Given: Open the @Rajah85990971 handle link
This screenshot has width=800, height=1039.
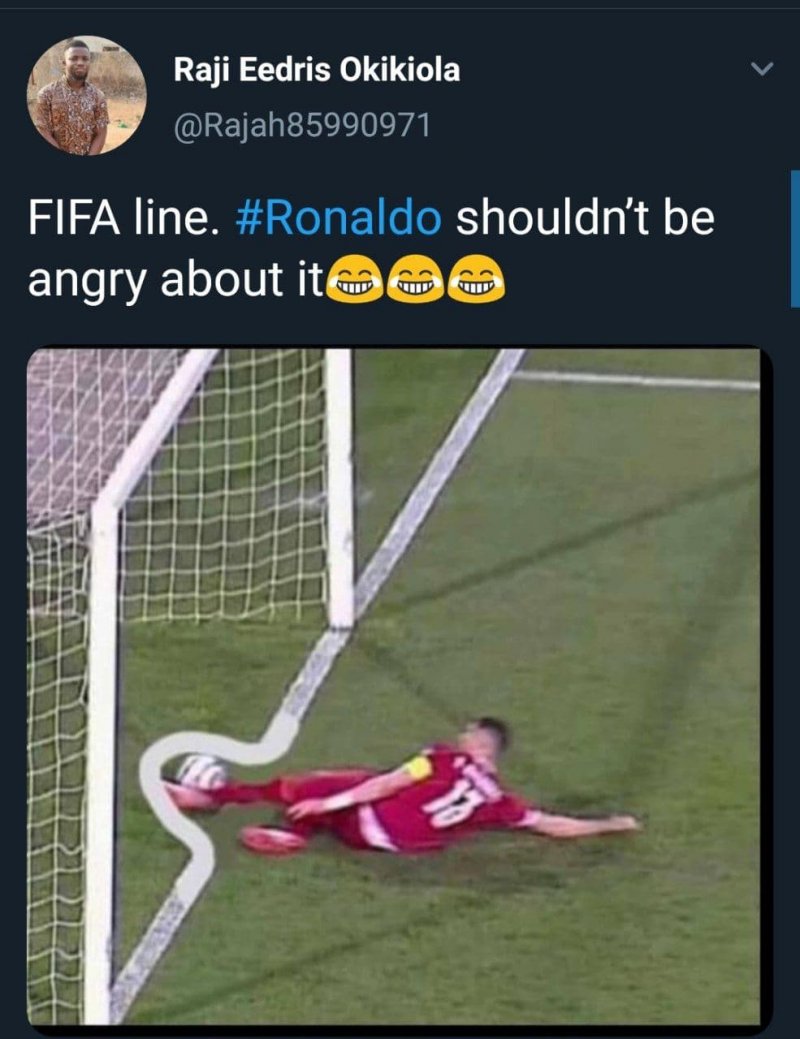Looking at the screenshot, I should (x=302, y=125).
